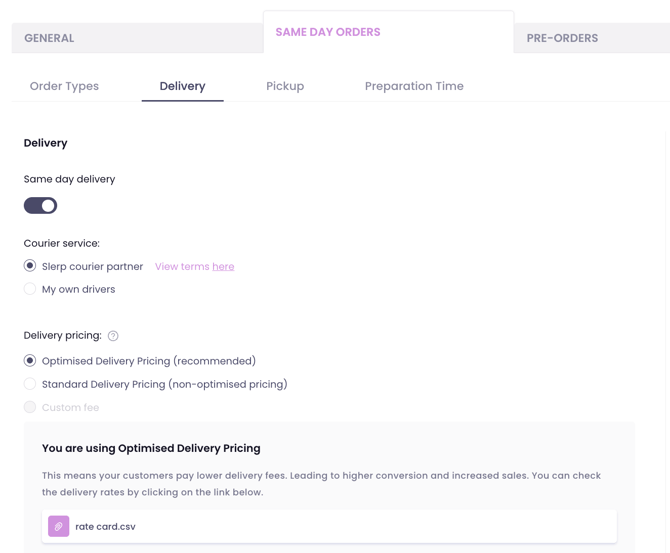Open the rate card.csv file name

point(105,526)
